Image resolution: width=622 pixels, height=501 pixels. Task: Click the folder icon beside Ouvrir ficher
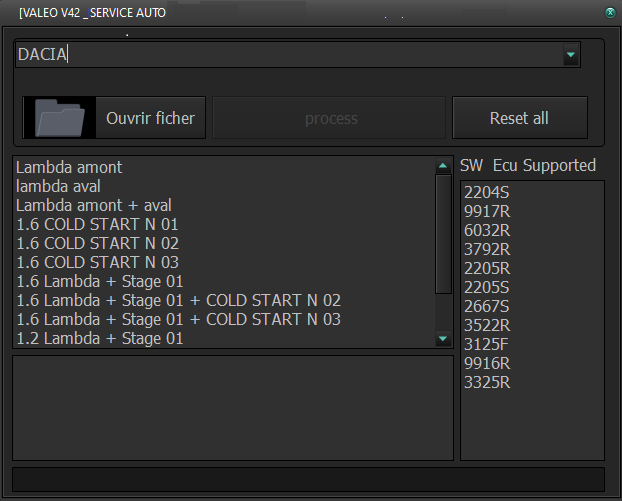click(x=60, y=118)
